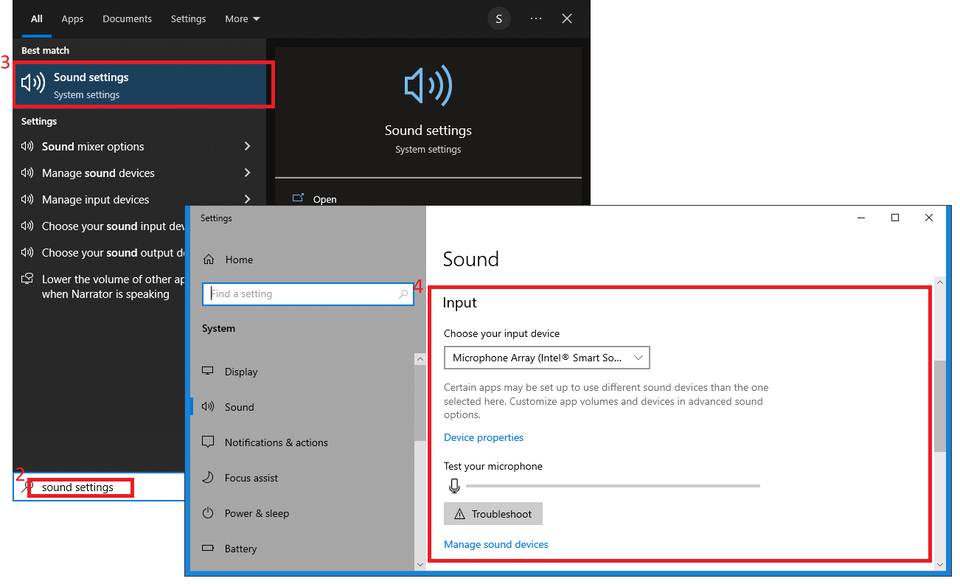The width and height of the screenshot is (960, 584).
Task: Expand Sound mixer options arrow
Action: [247, 147]
